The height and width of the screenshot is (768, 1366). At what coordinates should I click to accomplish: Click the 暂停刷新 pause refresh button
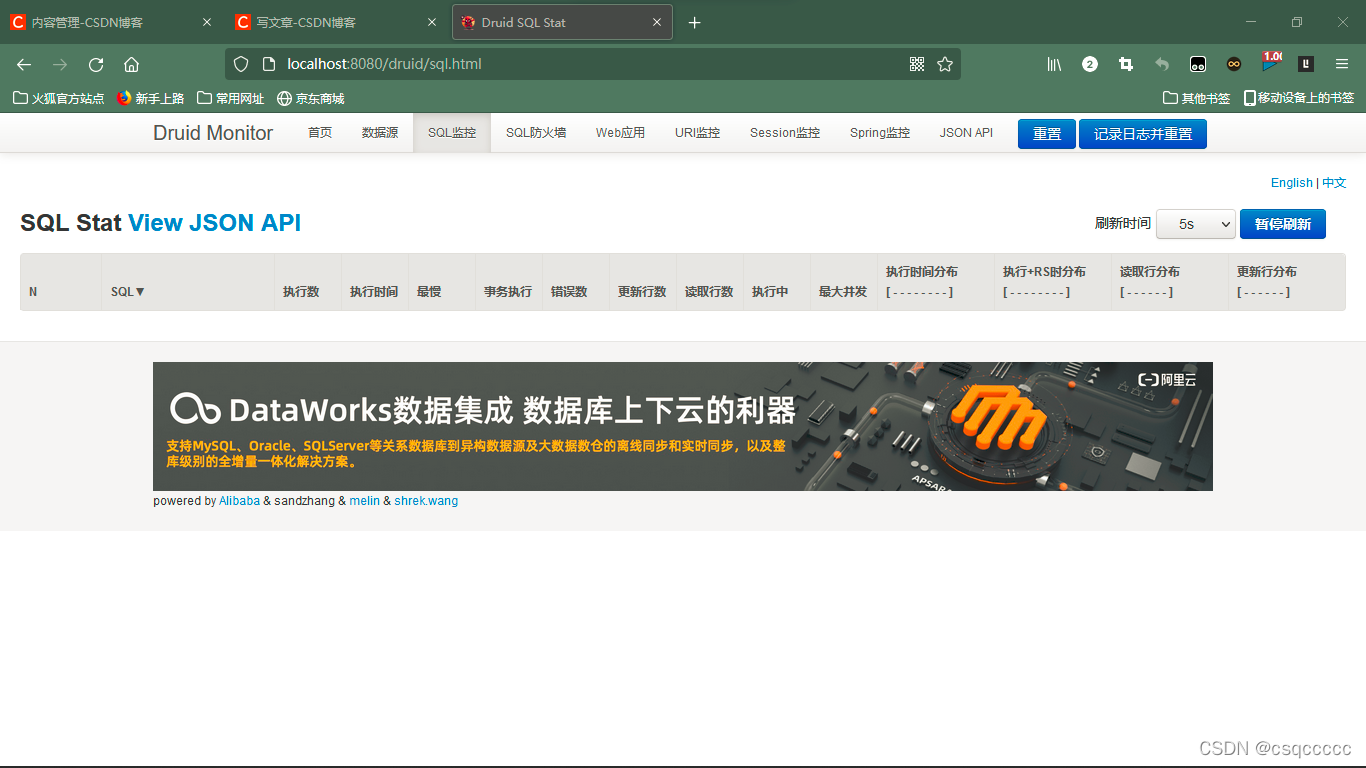click(1283, 224)
